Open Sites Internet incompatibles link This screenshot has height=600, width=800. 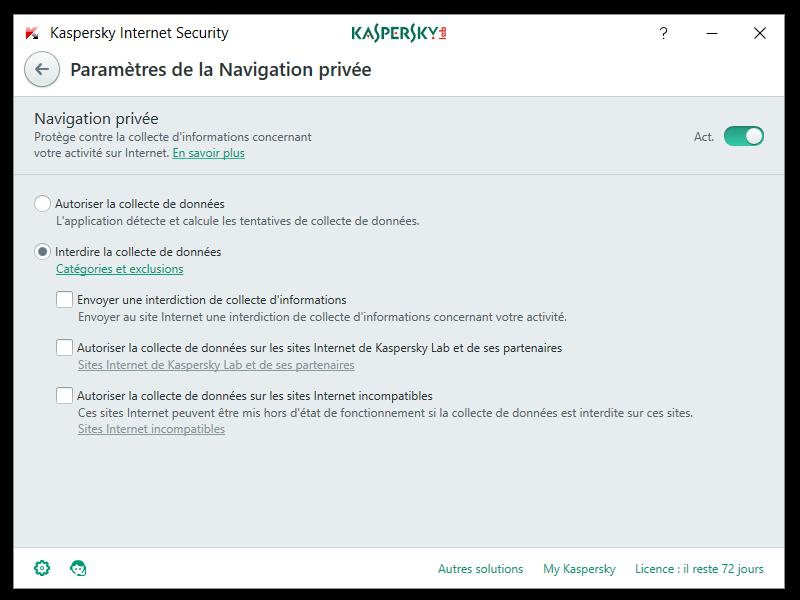(x=151, y=429)
